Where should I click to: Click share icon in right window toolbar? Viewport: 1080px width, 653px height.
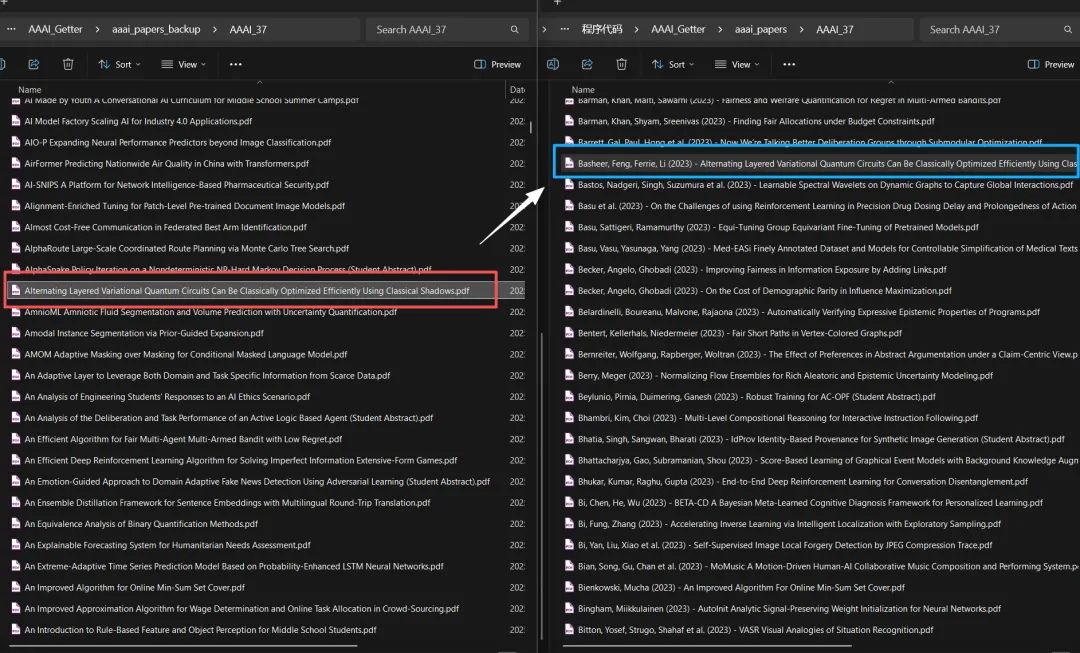point(587,64)
